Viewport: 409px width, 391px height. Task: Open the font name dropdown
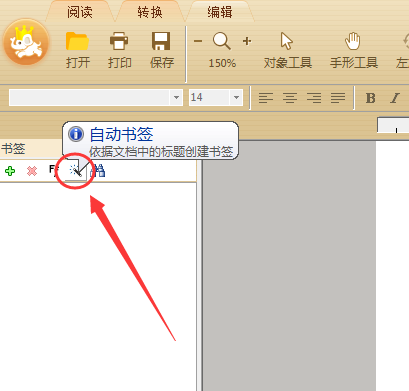coord(176,98)
